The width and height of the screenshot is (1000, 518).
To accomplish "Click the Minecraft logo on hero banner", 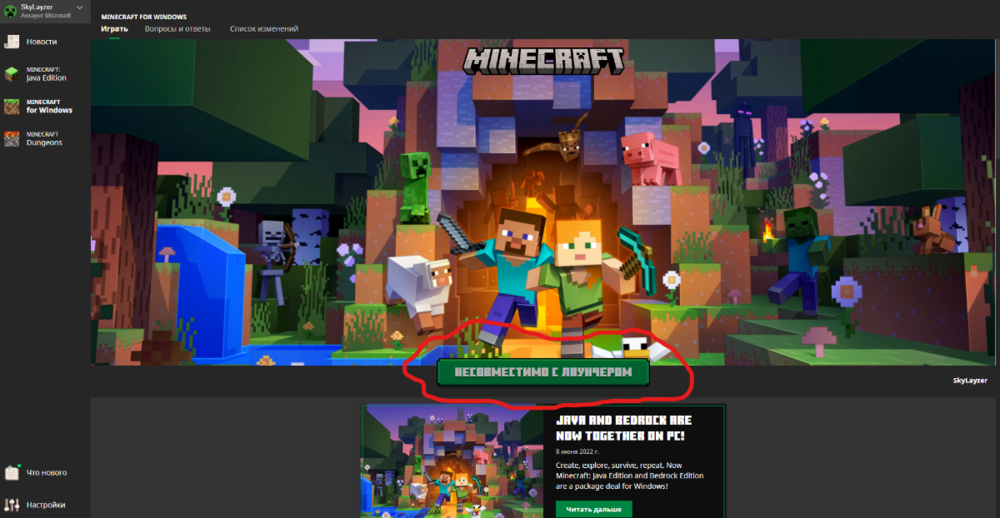I will 543,61.
